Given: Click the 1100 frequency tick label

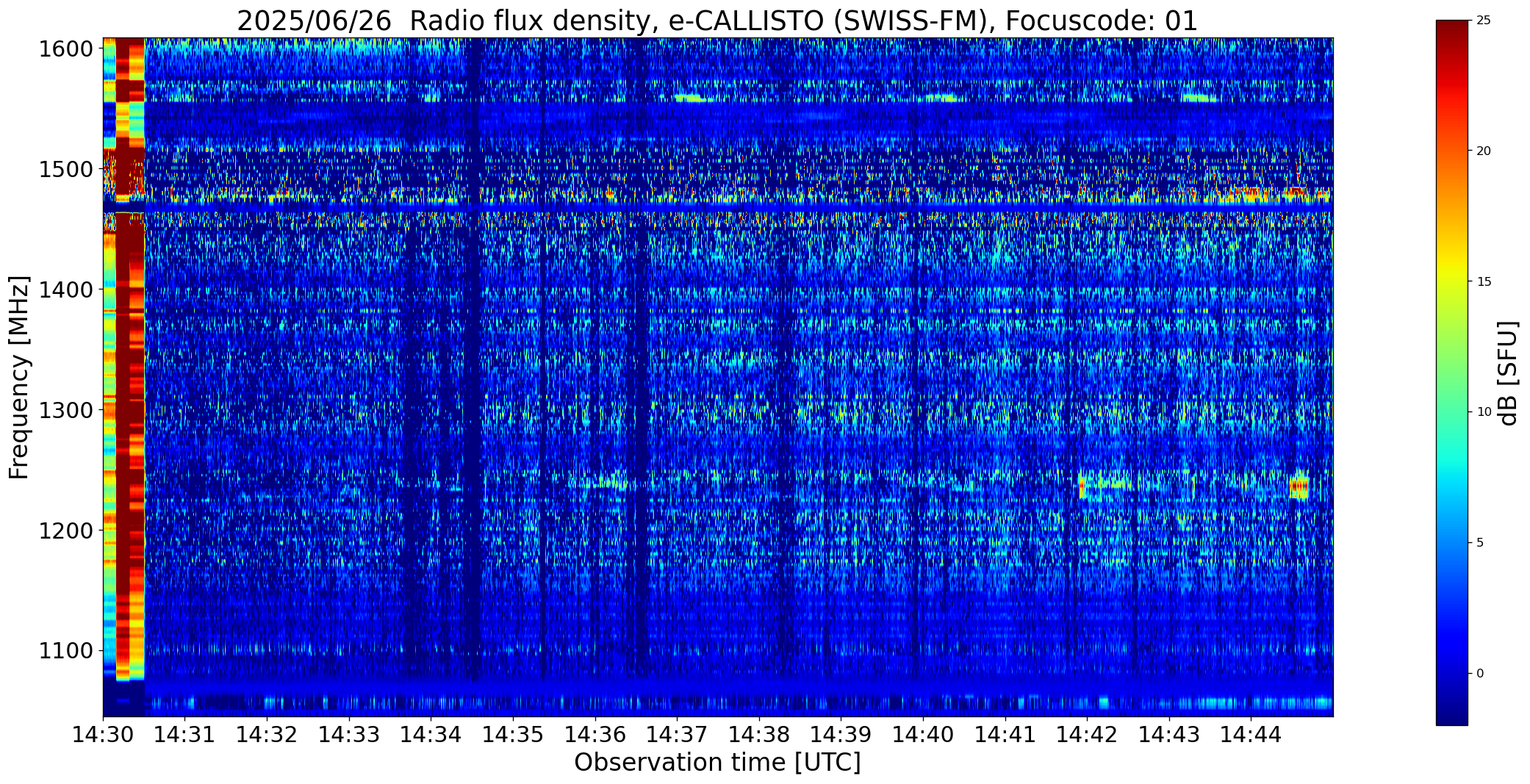Looking at the screenshot, I should (65, 651).
